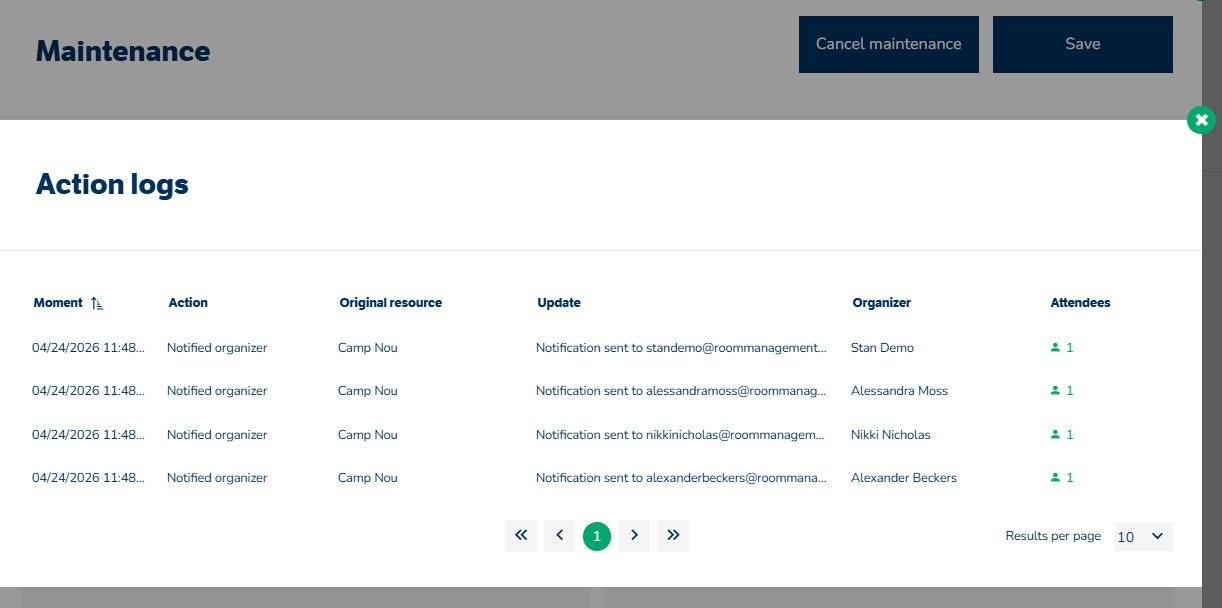This screenshot has height=608, width=1222.
Task: View attendees for Alessandra Moss row
Action: [1061, 391]
